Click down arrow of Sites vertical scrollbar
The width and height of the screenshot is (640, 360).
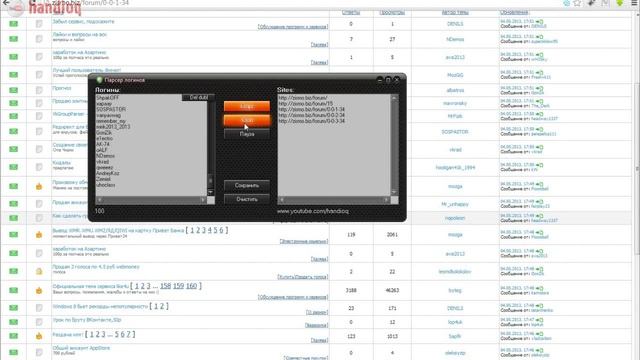(394, 192)
